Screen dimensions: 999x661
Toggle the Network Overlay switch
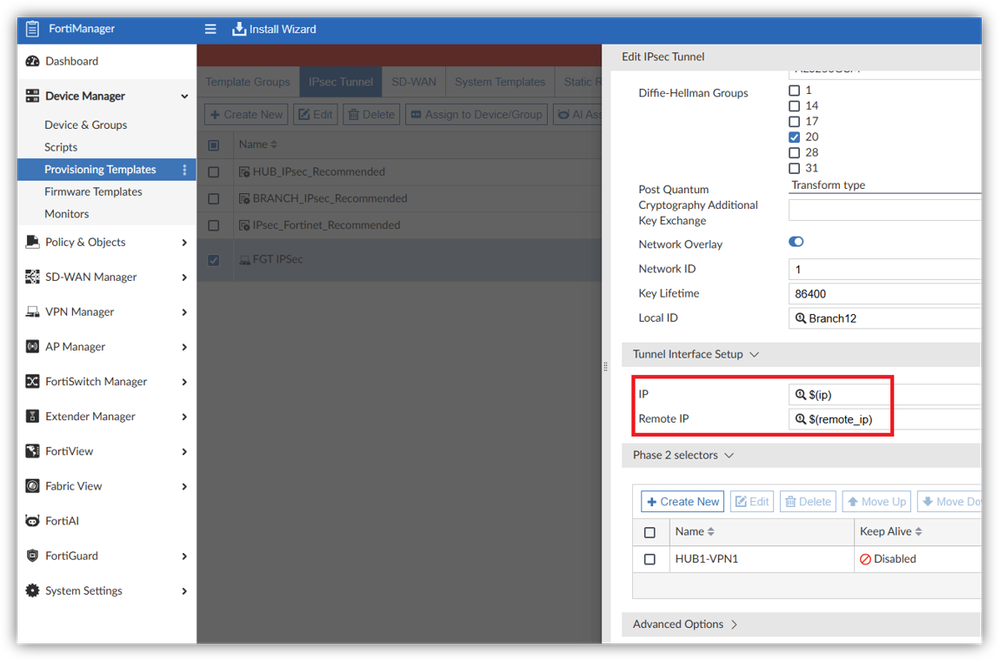click(x=797, y=242)
